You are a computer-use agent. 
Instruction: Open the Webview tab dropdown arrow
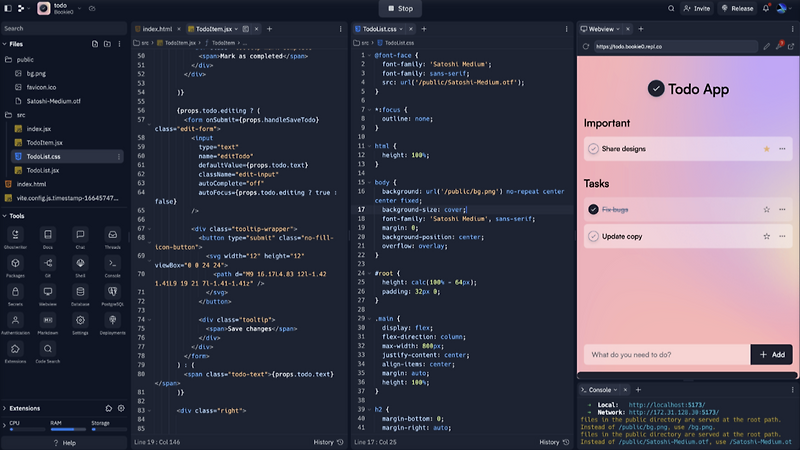[618, 29]
